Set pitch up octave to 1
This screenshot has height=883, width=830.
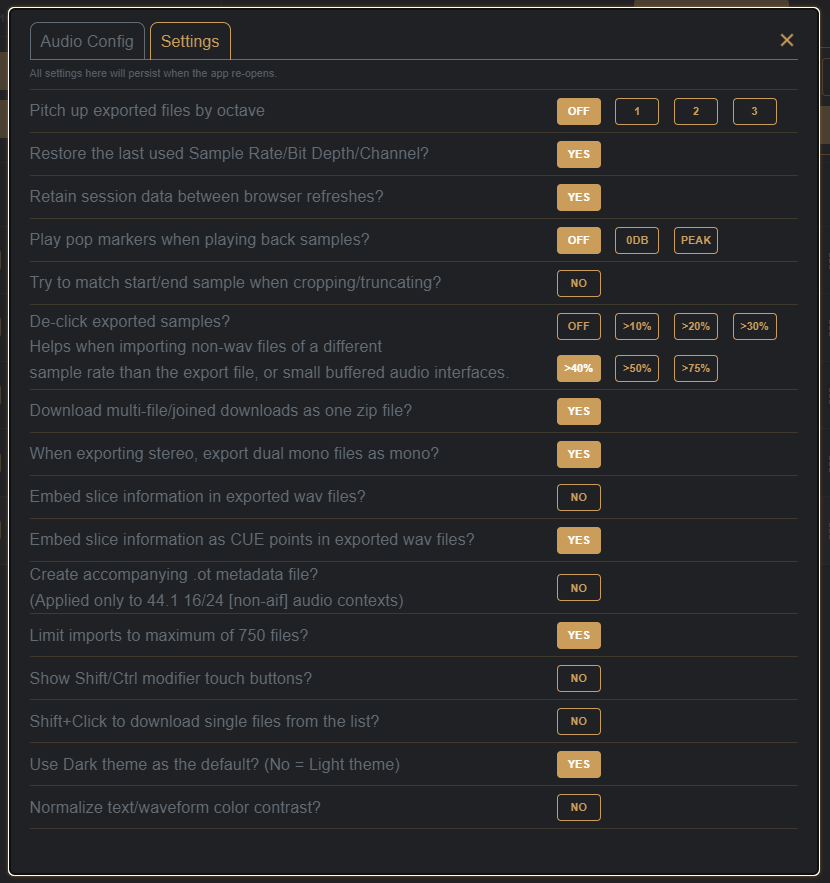click(636, 111)
